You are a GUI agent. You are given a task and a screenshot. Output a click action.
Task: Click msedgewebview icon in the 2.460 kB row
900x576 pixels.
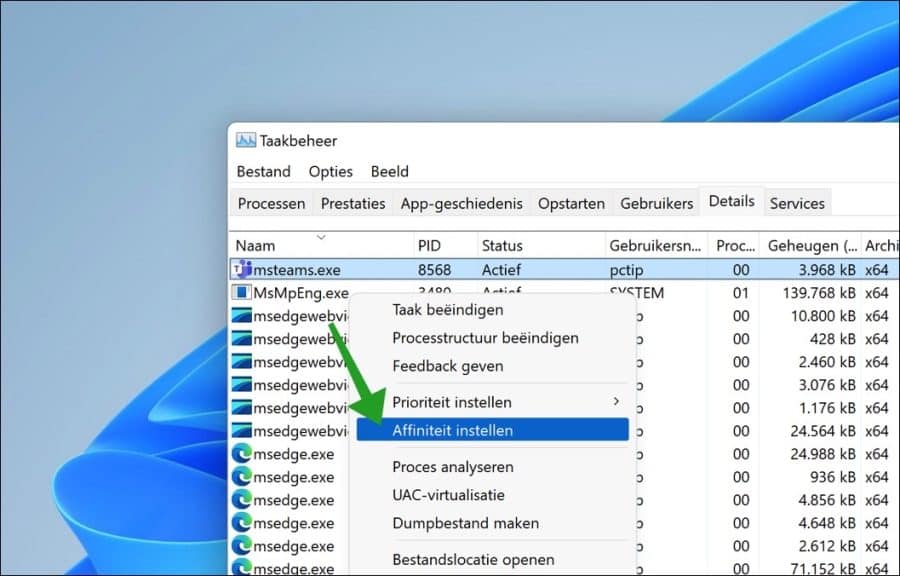click(x=242, y=361)
